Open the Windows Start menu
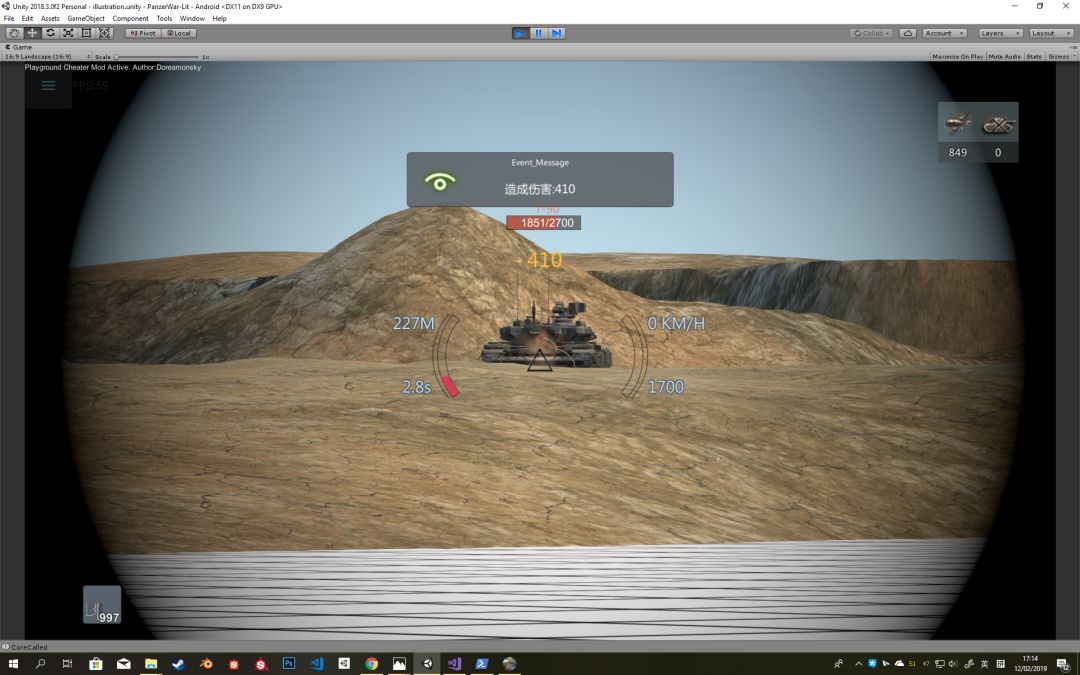Screen dimensions: 1080x675 click(12, 663)
